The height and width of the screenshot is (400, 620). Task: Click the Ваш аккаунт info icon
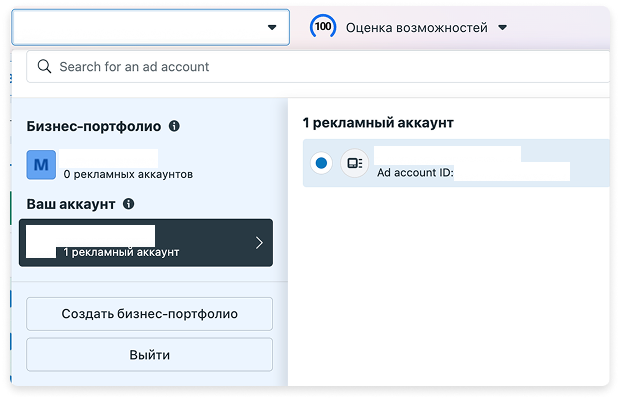click(x=129, y=204)
